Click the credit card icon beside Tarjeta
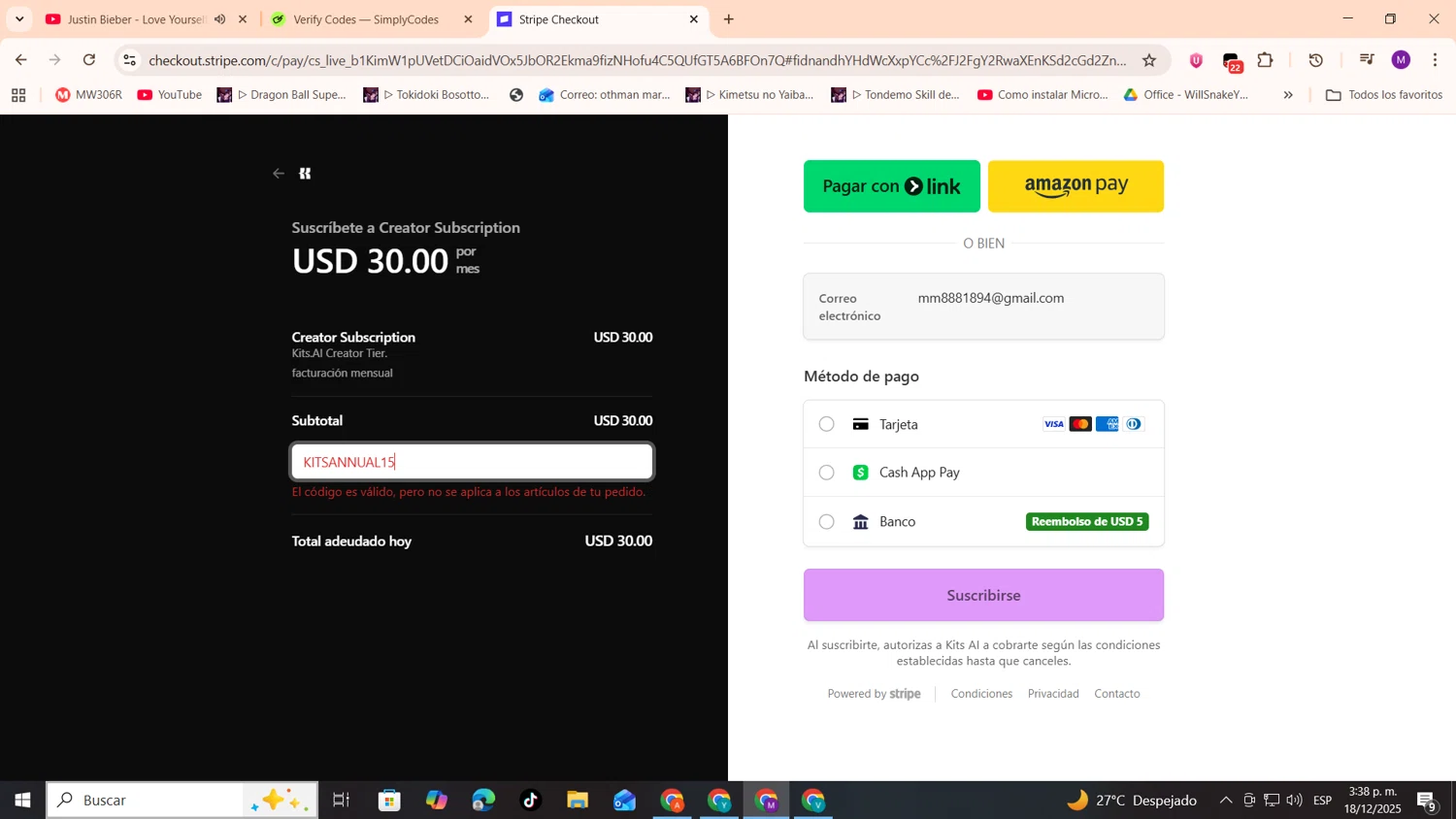 pos(860,424)
